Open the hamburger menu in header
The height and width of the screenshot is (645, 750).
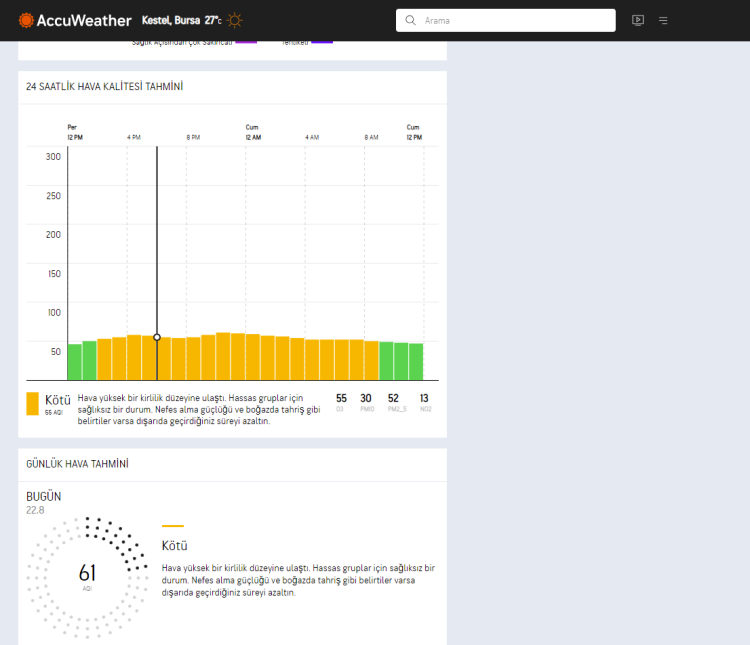click(663, 20)
